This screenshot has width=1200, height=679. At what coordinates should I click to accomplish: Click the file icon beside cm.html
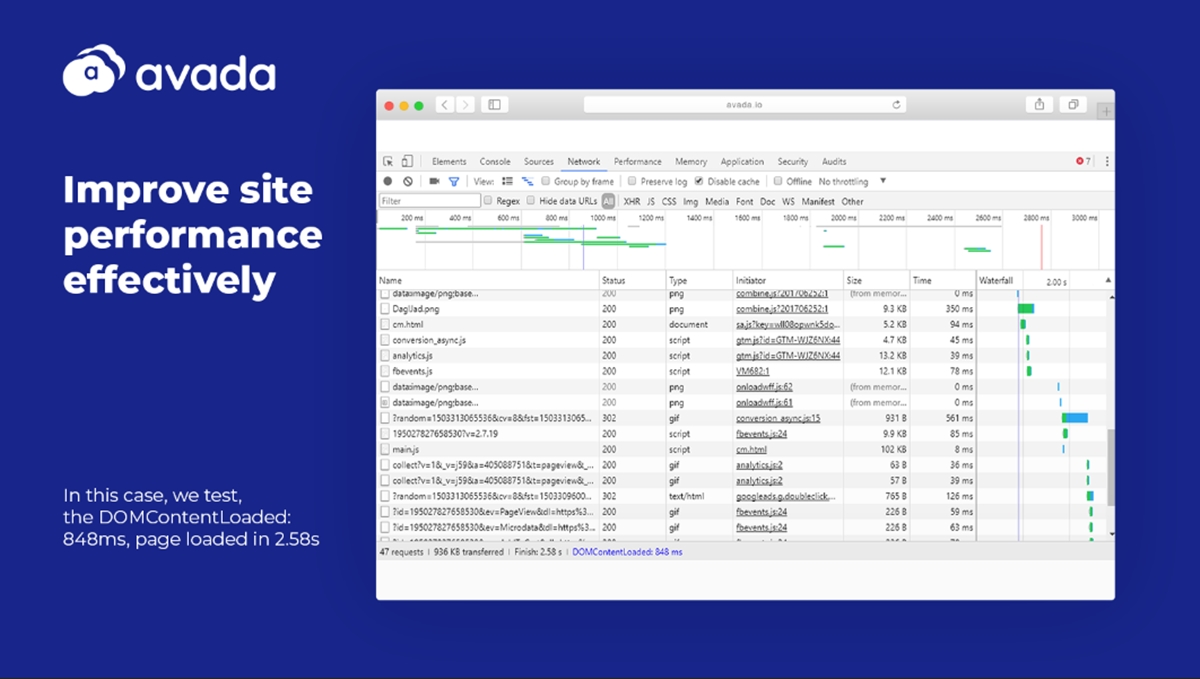[385, 325]
